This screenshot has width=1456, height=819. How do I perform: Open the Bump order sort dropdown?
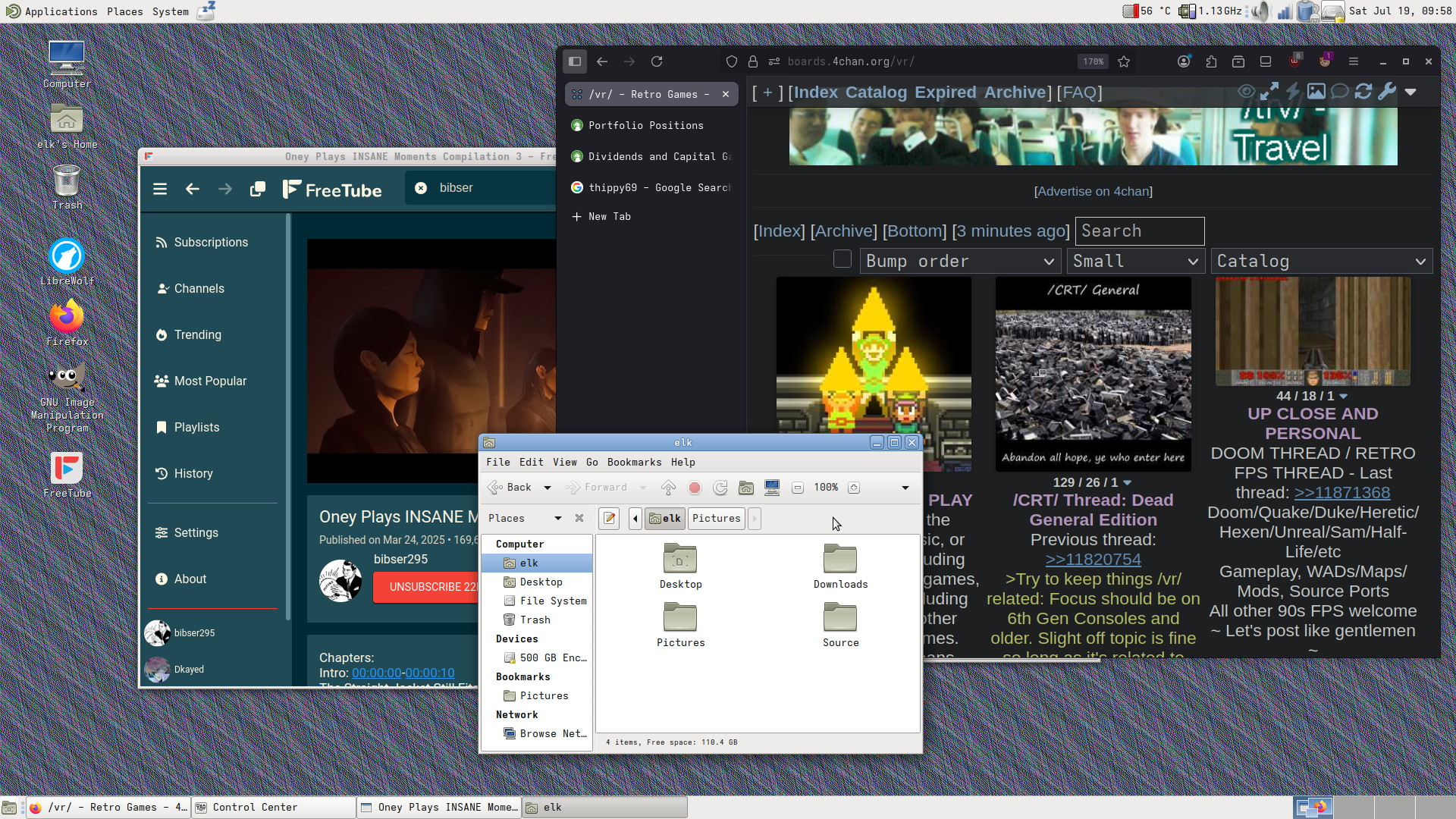click(959, 262)
